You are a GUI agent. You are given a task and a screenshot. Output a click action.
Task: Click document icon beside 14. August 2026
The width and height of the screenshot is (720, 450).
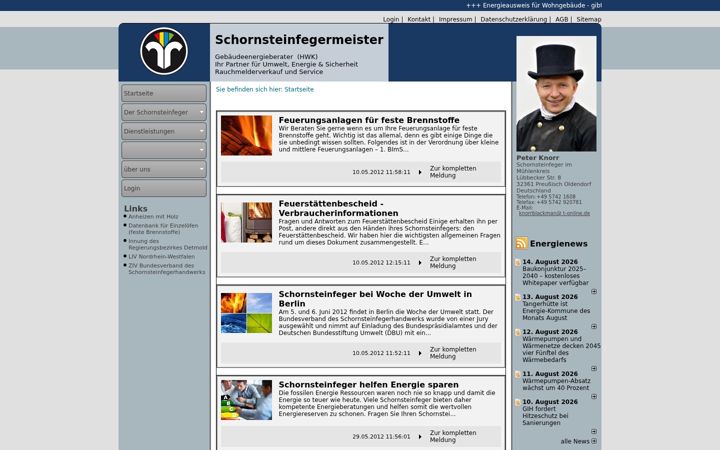pyautogui.click(x=518, y=262)
